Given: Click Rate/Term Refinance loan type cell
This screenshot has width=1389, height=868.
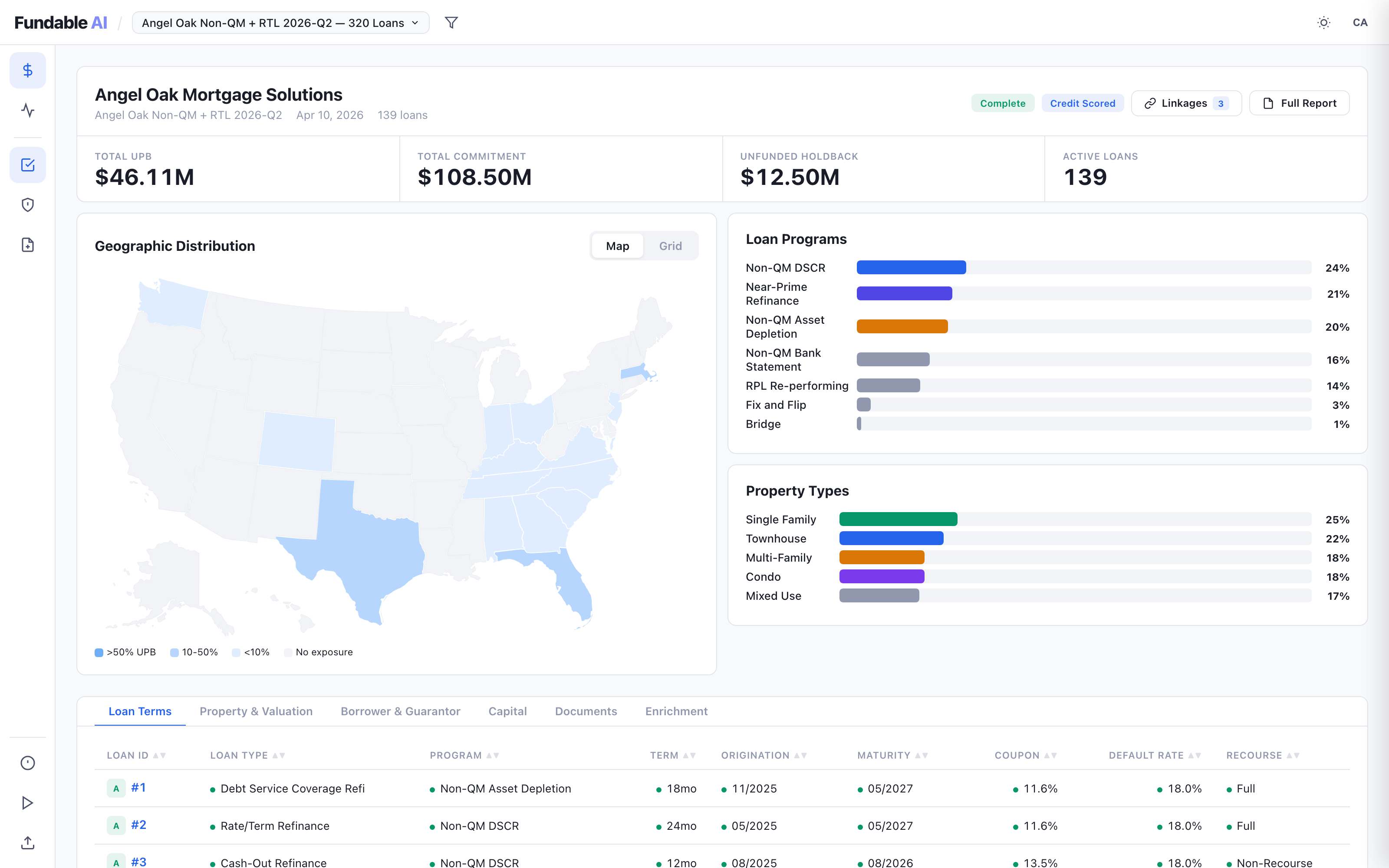Looking at the screenshot, I should coord(275,826).
